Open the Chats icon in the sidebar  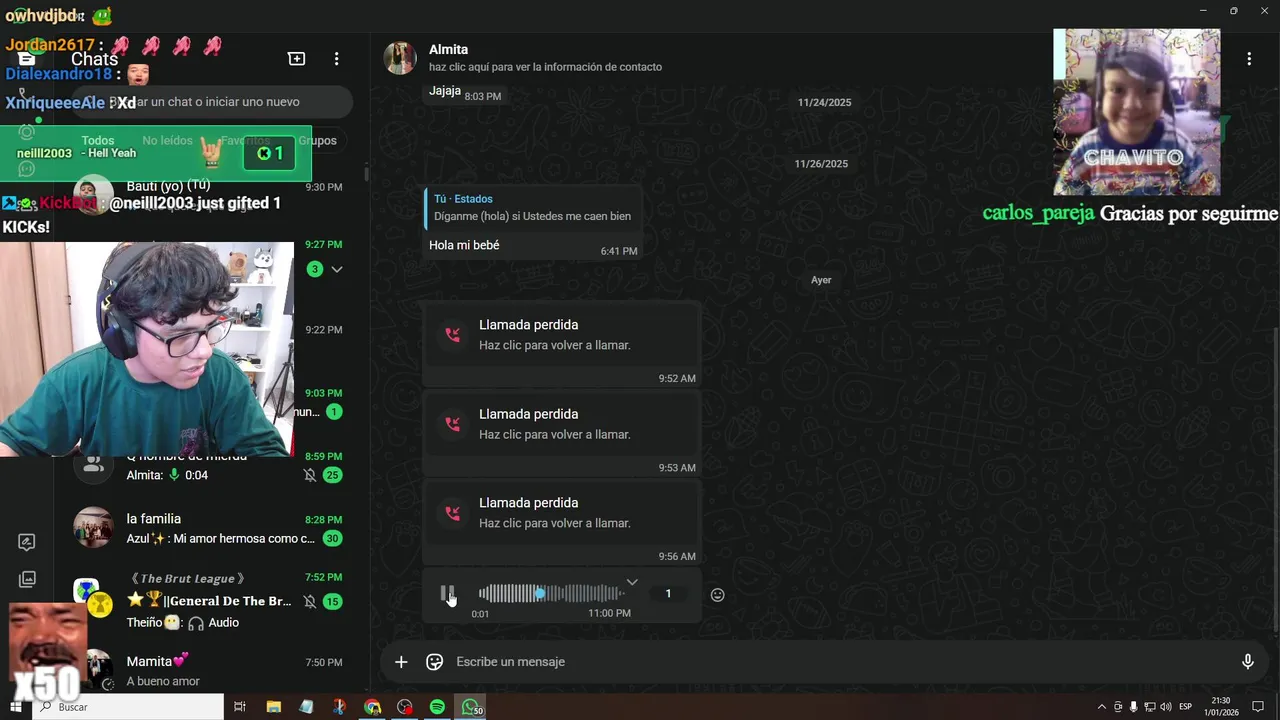click(x=27, y=59)
